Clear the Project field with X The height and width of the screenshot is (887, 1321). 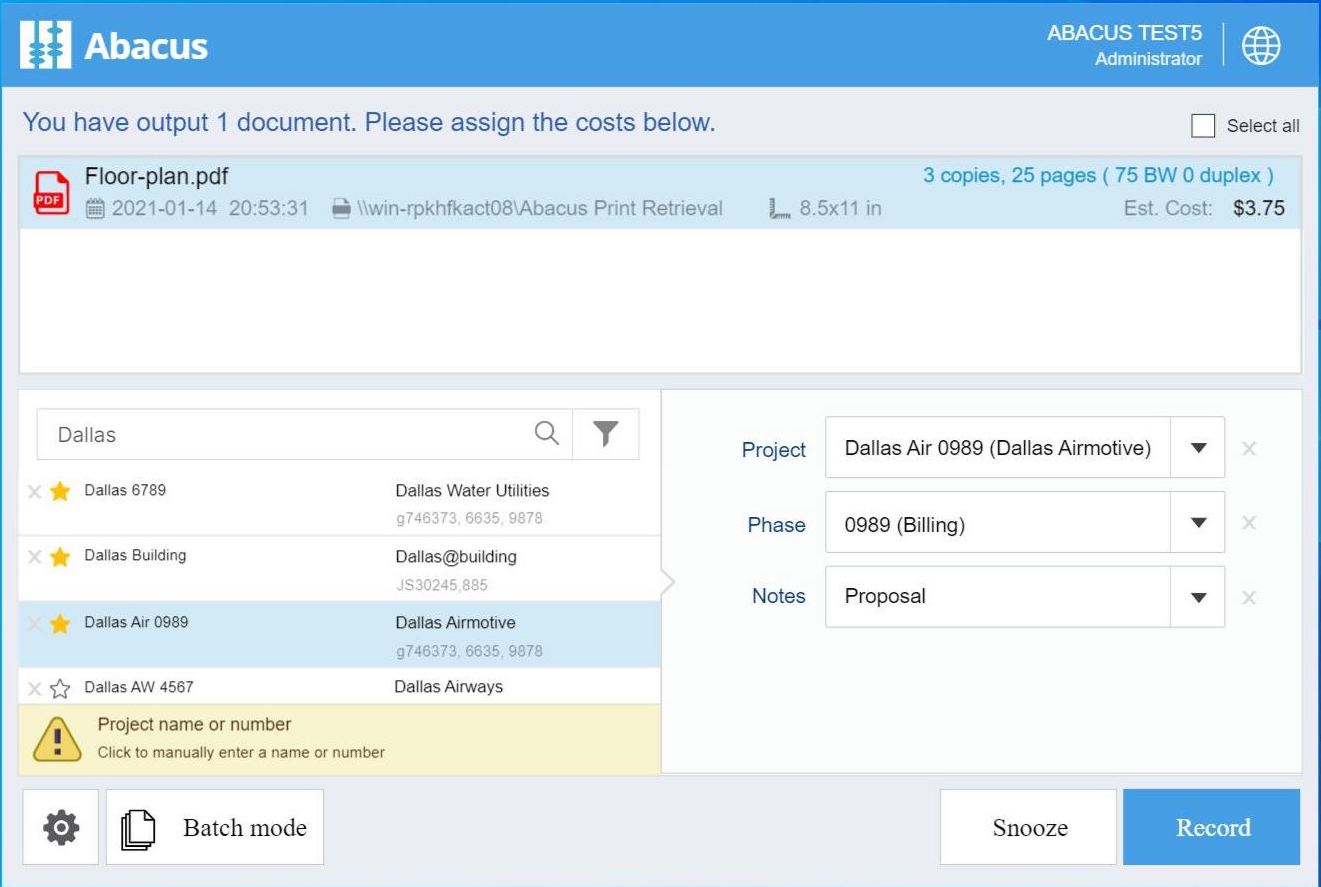1248,448
